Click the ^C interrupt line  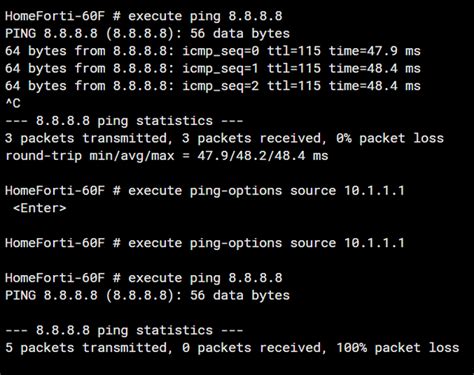[13, 103]
